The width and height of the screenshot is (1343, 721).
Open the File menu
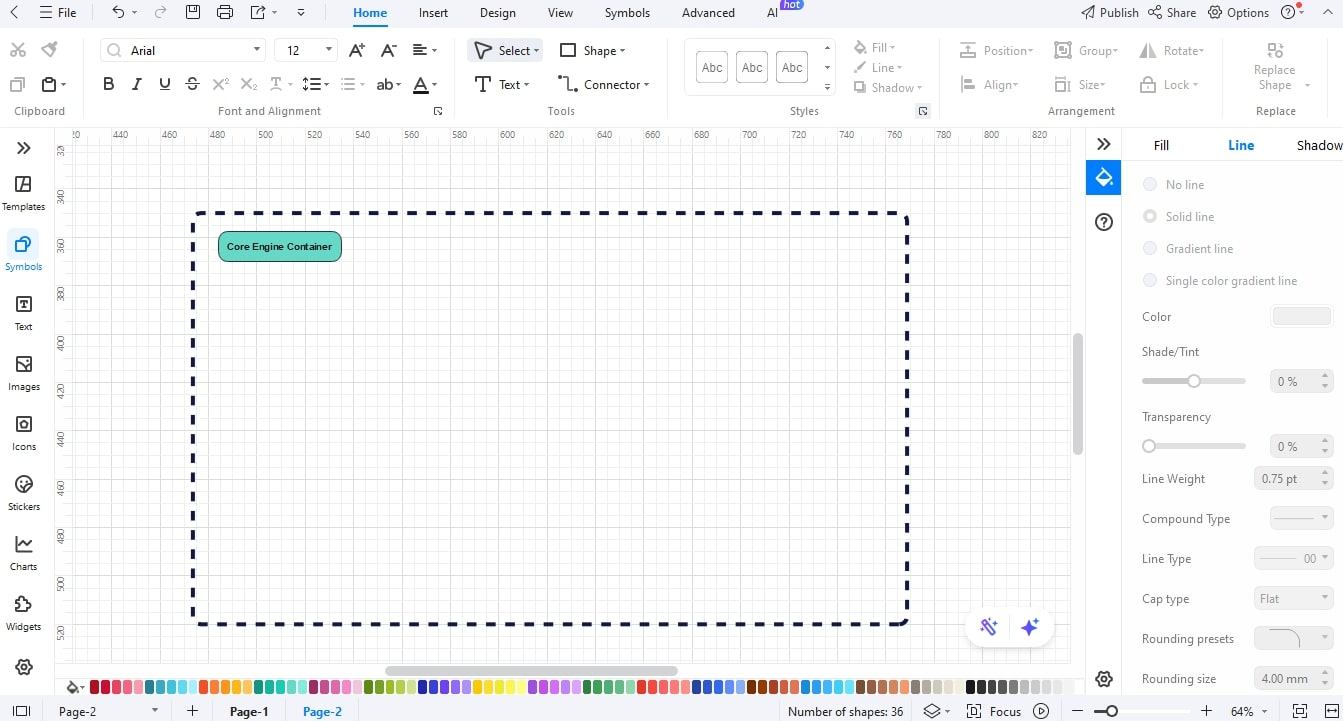(x=57, y=13)
